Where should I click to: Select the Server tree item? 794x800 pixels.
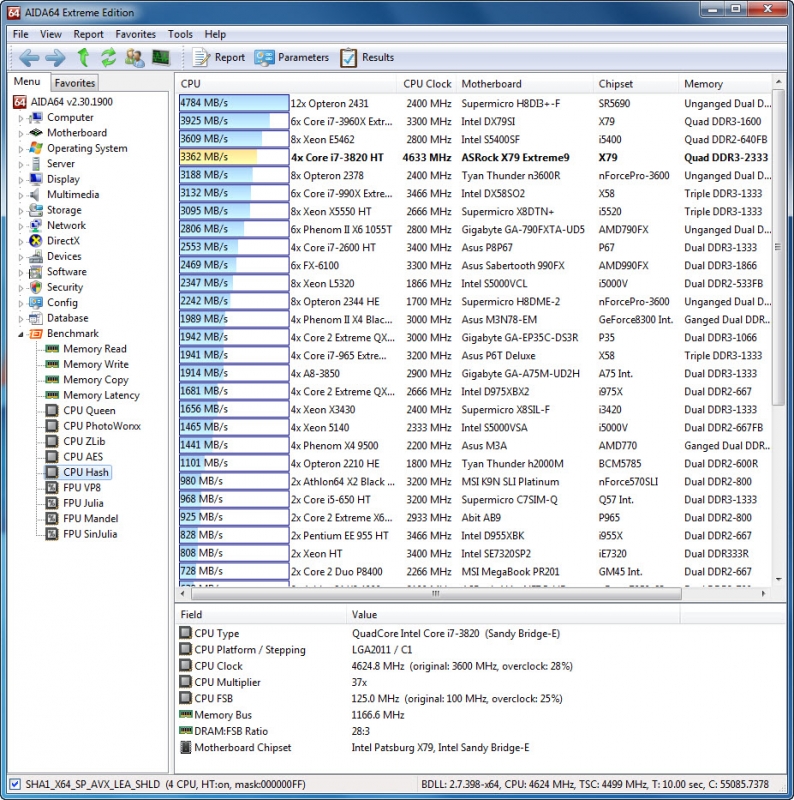pos(60,164)
